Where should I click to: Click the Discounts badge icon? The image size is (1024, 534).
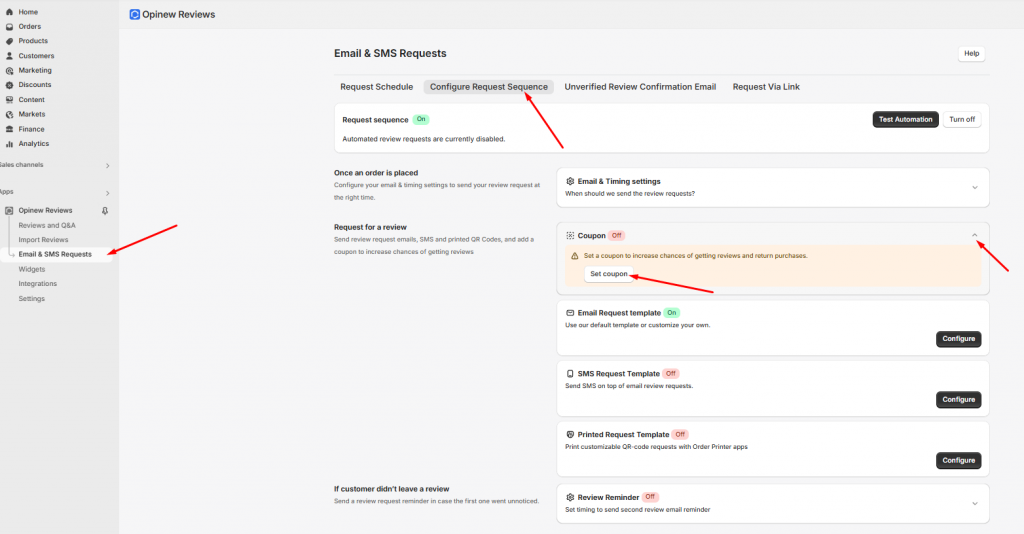(x=9, y=85)
